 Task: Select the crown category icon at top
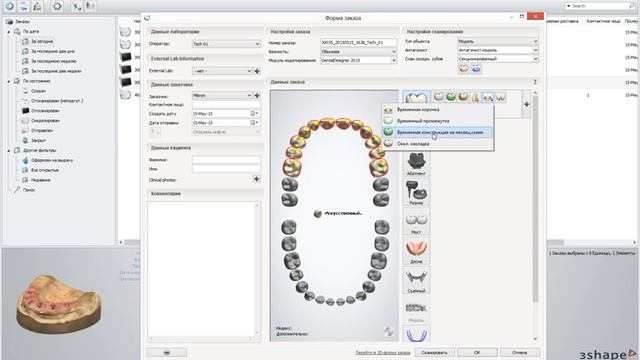pyautogui.click(x=416, y=98)
